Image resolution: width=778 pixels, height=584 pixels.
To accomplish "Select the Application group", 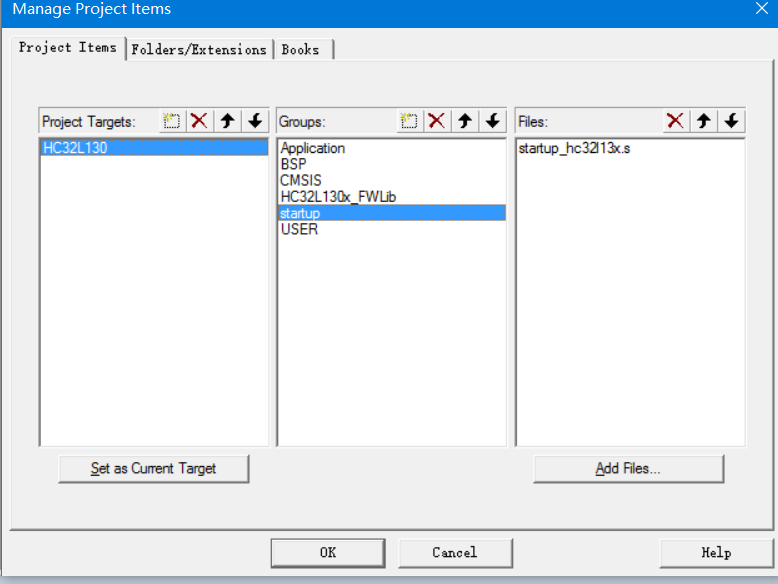I will click(392, 148).
